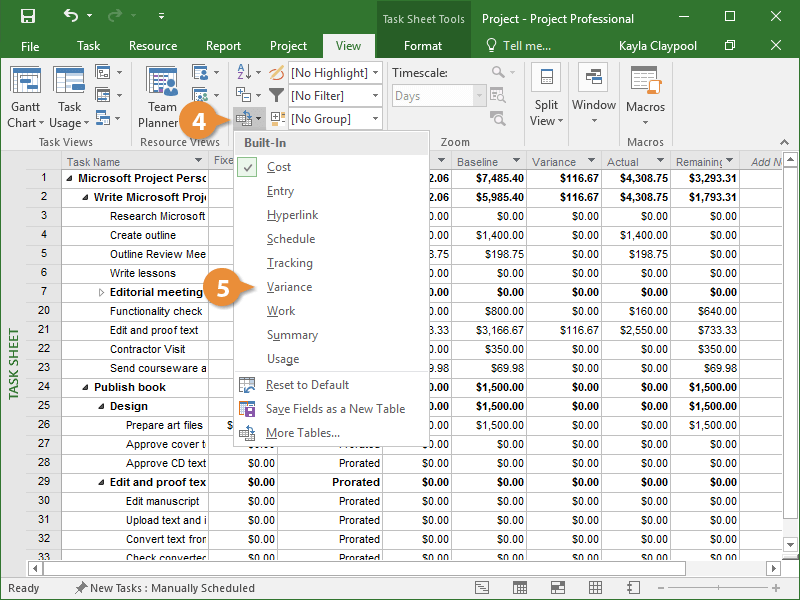
Task: Collapse the Publish book summary task
Action: tap(86, 388)
